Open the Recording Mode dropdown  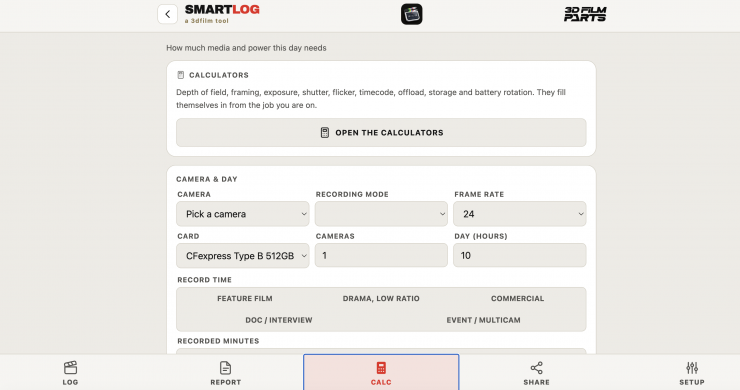pyautogui.click(x=381, y=214)
